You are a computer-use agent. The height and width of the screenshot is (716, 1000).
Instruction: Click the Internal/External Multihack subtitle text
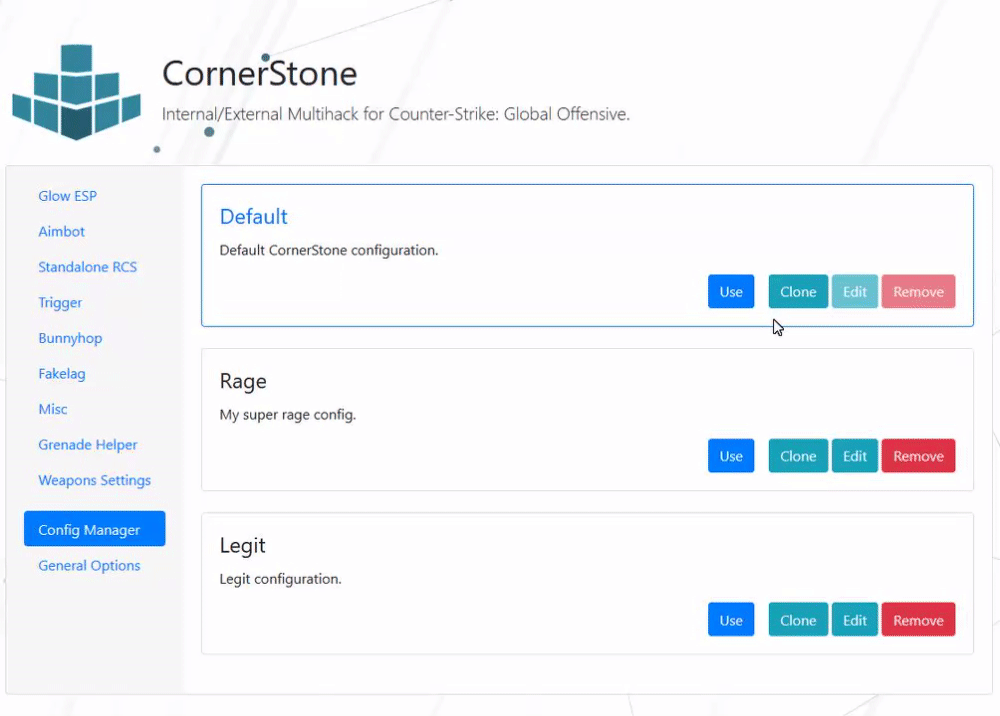pos(395,114)
